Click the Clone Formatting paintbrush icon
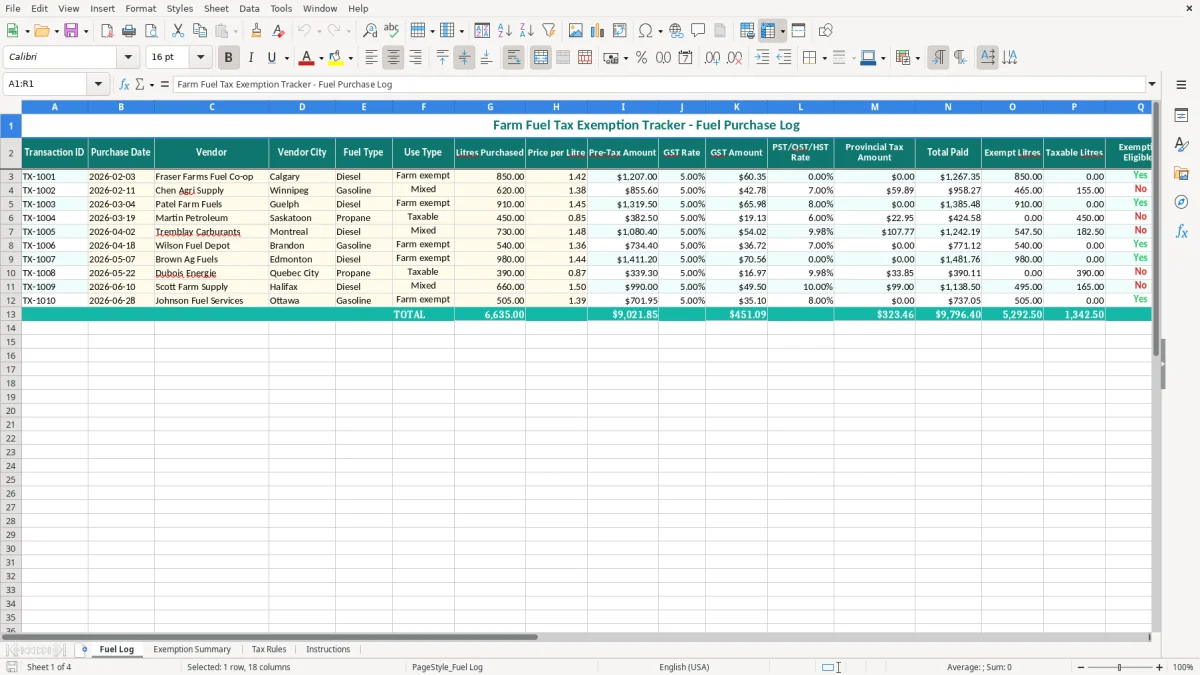Screen dimensions: 1200x675 pos(257,31)
